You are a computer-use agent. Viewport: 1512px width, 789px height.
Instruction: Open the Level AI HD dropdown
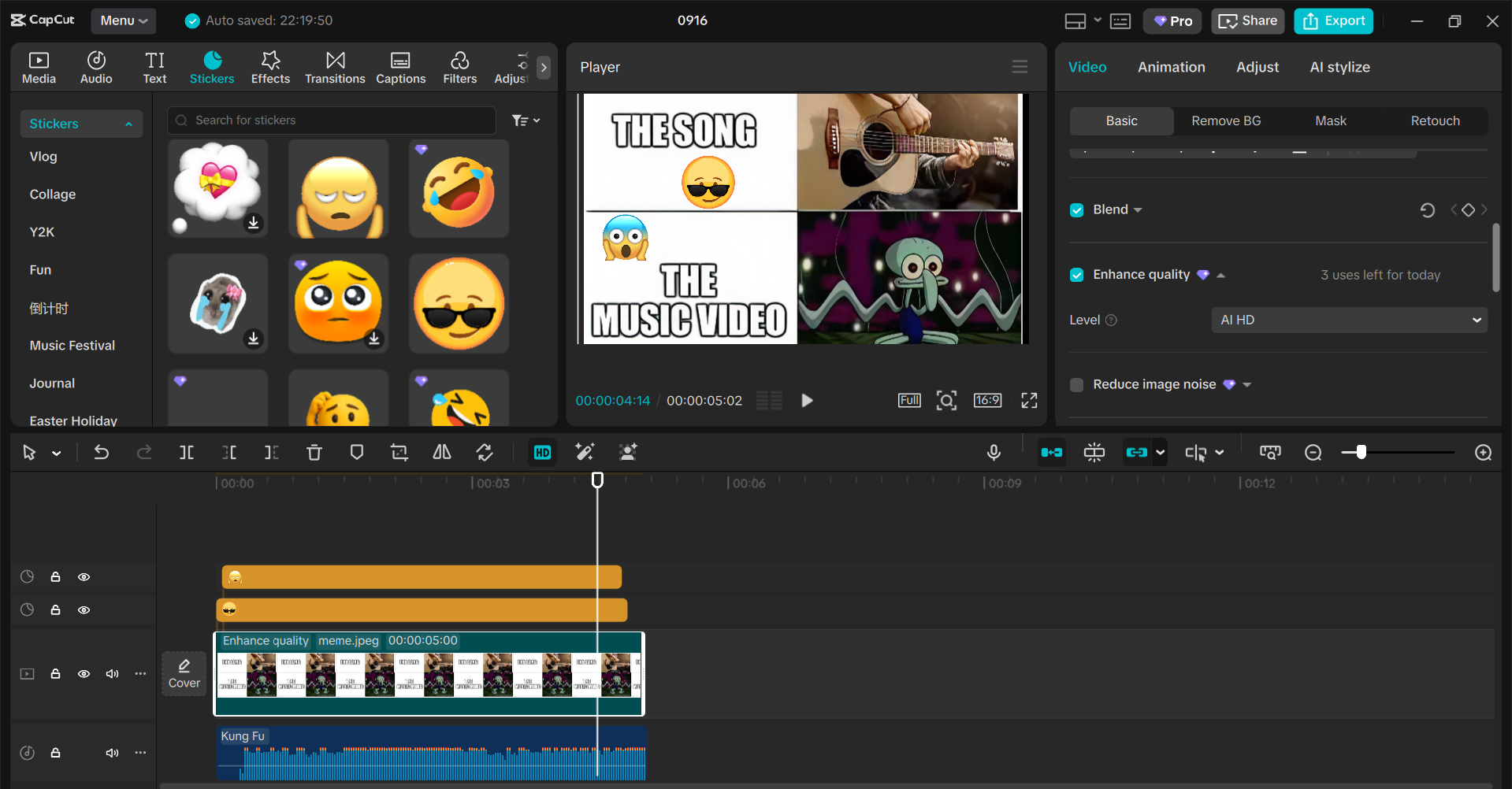click(x=1349, y=320)
